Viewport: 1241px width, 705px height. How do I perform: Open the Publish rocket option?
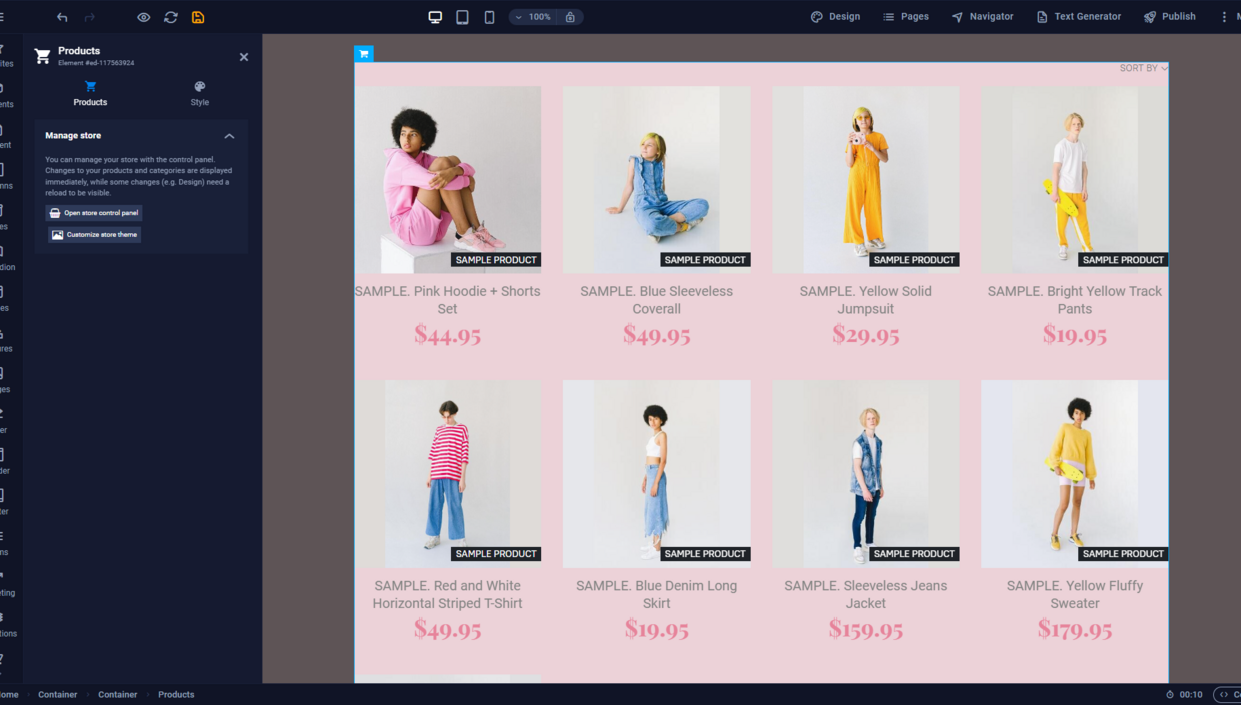click(x=1169, y=17)
